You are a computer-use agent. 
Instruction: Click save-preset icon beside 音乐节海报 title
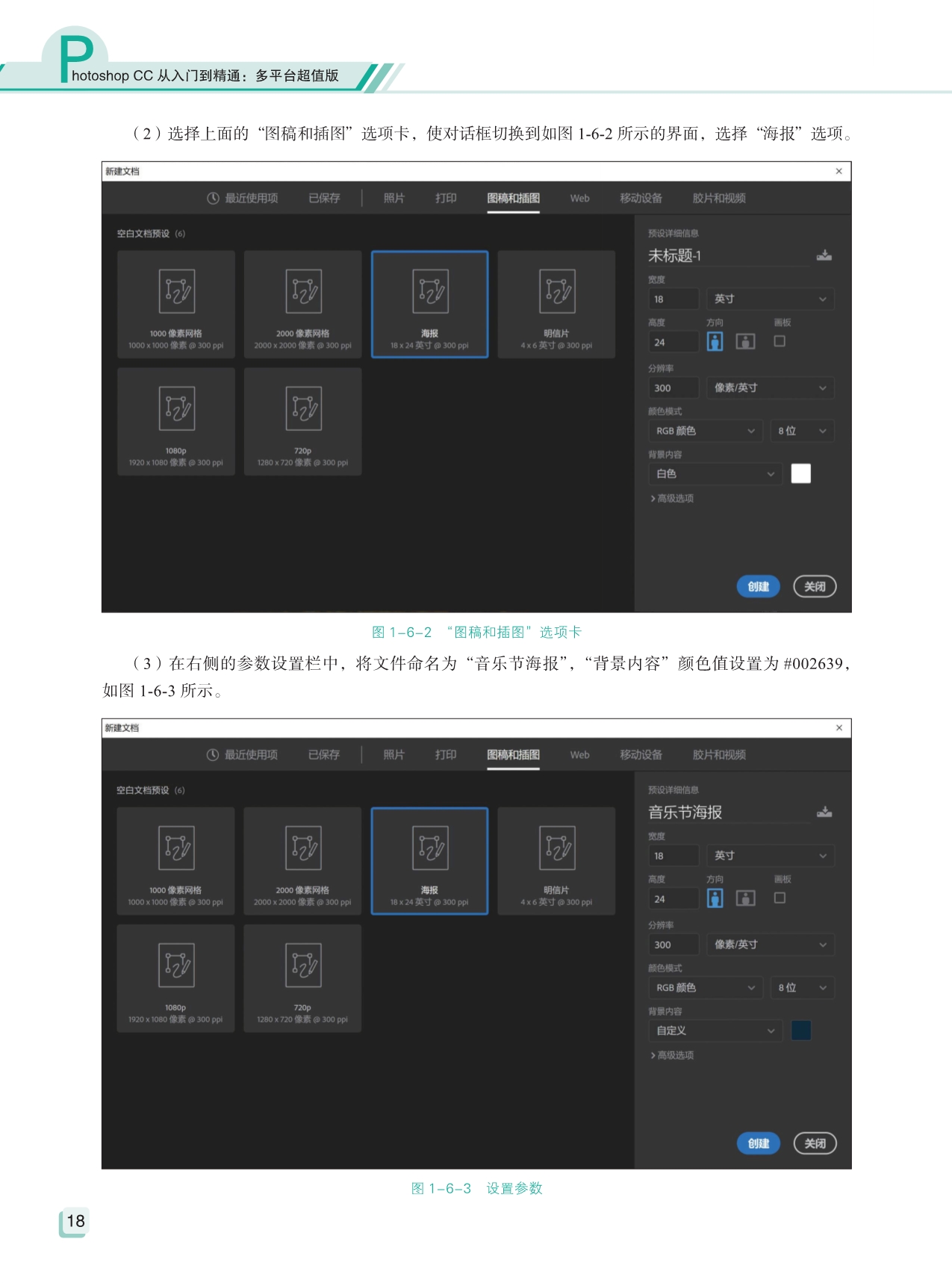824,812
